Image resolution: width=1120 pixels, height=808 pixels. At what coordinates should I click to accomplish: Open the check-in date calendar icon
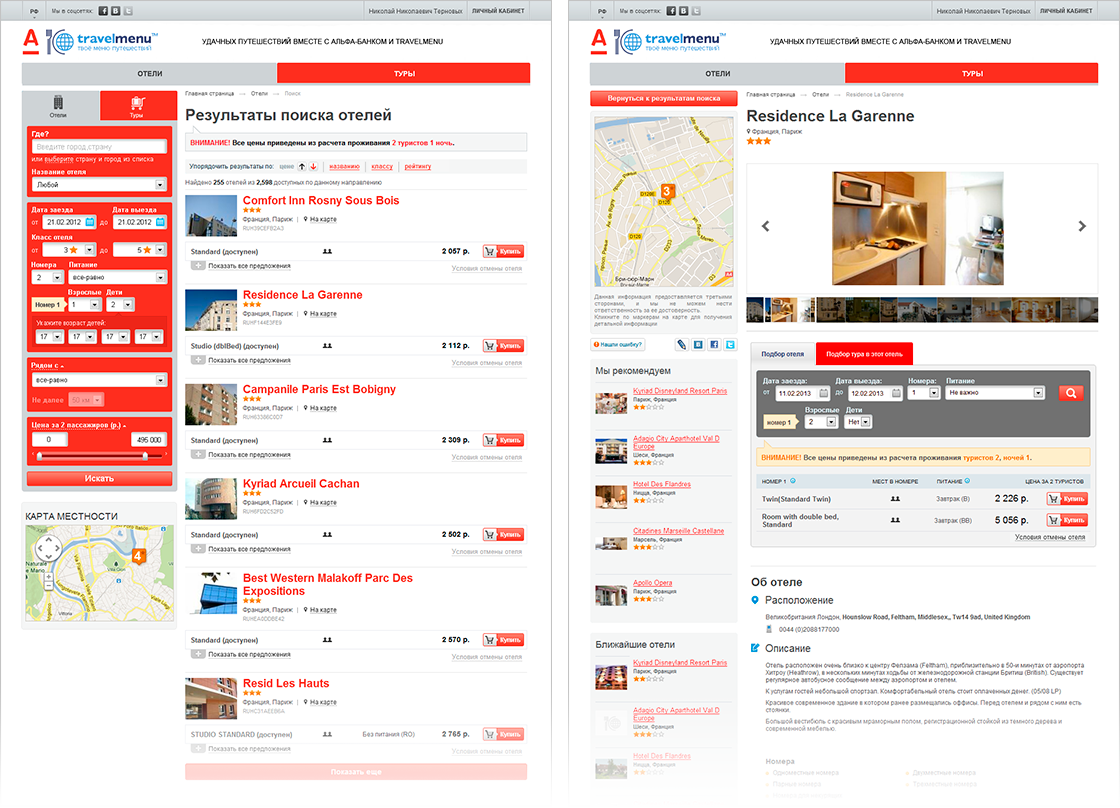coord(89,222)
